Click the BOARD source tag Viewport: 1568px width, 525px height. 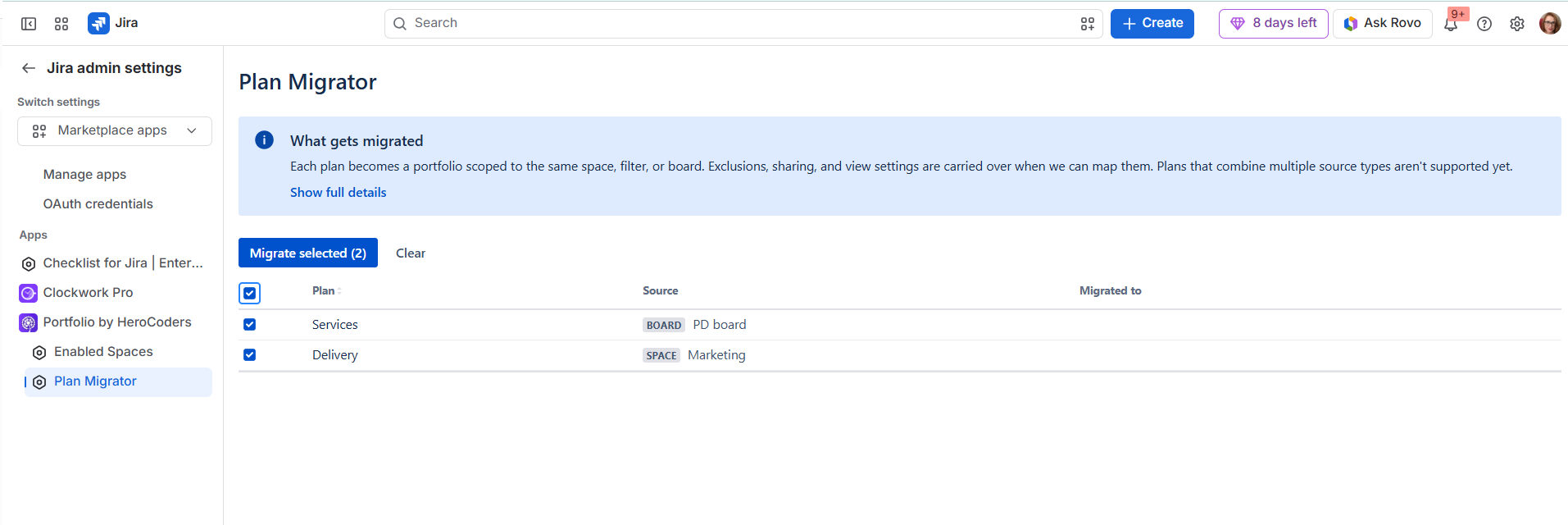[x=664, y=325]
